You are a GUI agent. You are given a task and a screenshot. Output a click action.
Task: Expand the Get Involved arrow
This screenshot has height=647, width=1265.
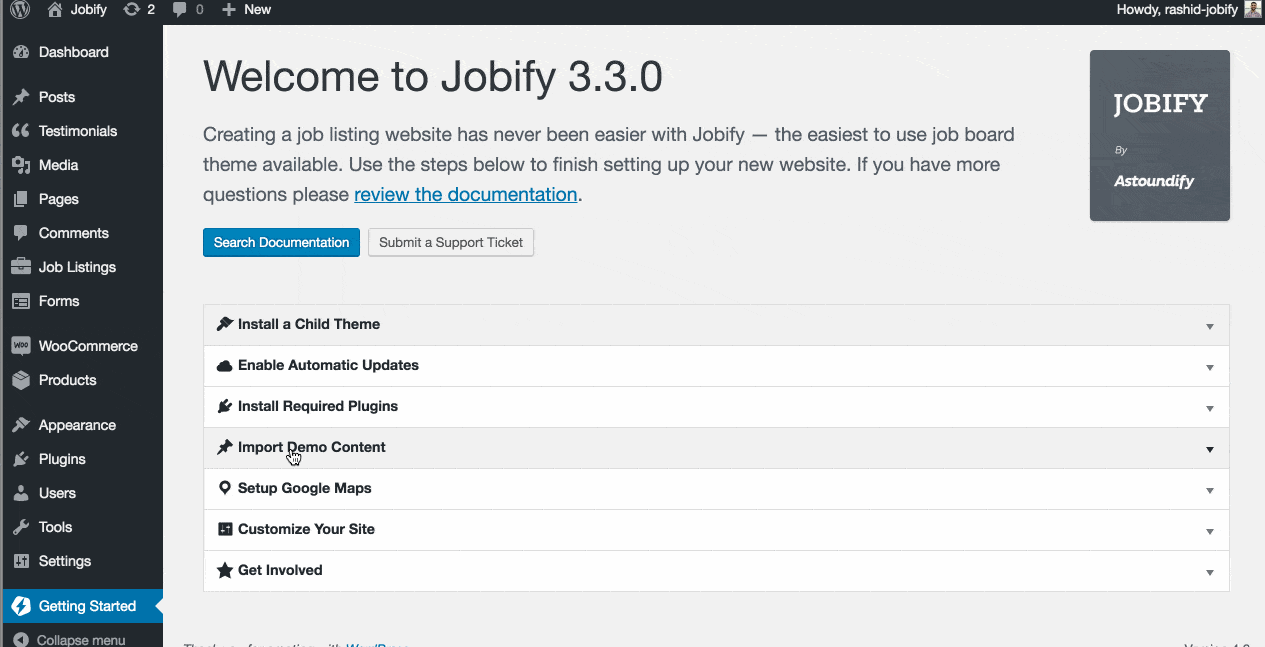(x=1210, y=572)
